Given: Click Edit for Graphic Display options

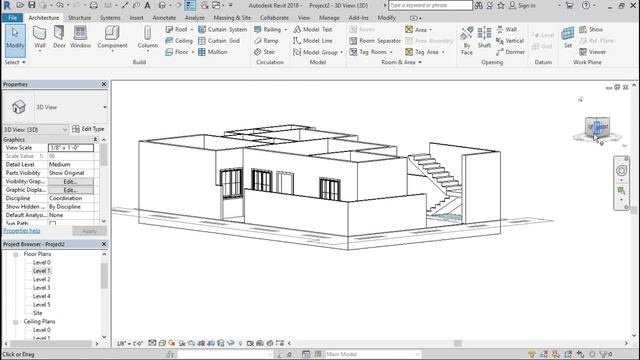Looking at the screenshot, I should click(x=71, y=190).
